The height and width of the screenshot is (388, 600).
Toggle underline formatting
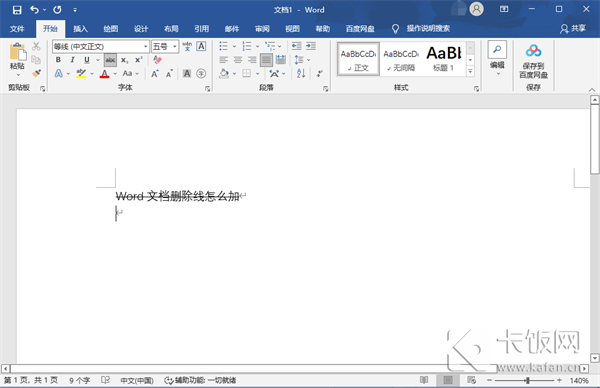pyautogui.click(x=87, y=60)
